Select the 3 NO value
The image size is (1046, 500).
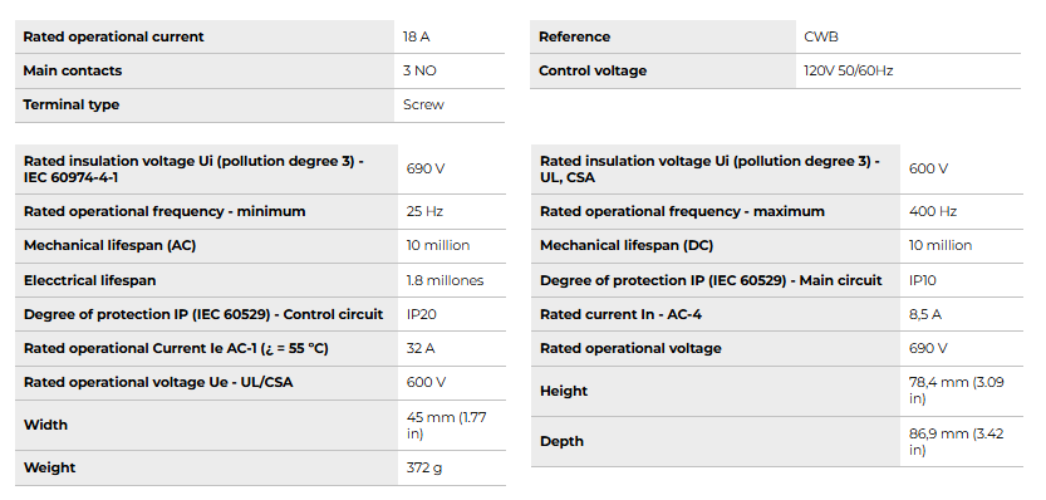[x=420, y=71]
